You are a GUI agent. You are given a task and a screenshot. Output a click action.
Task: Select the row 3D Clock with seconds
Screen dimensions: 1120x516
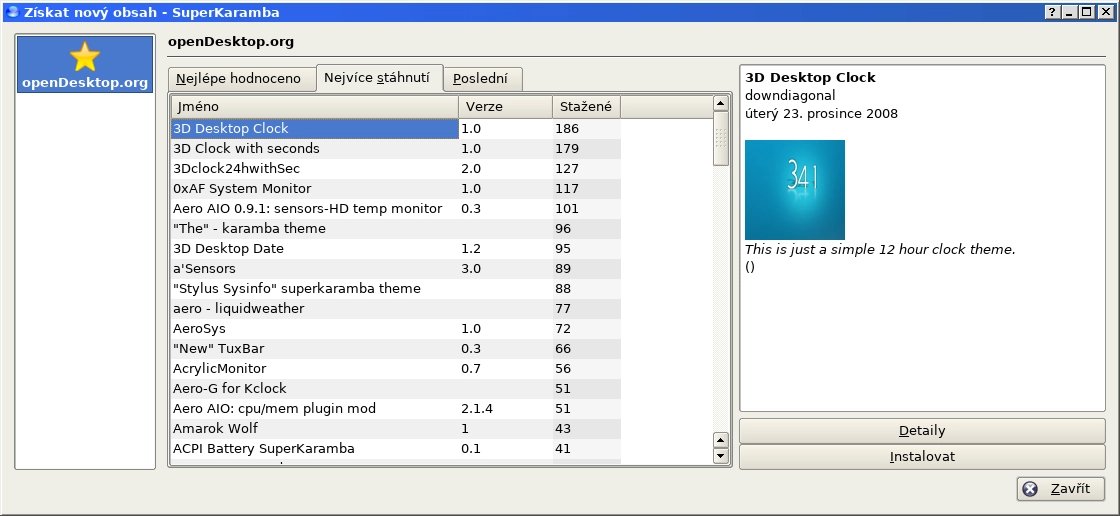click(x=396, y=149)
